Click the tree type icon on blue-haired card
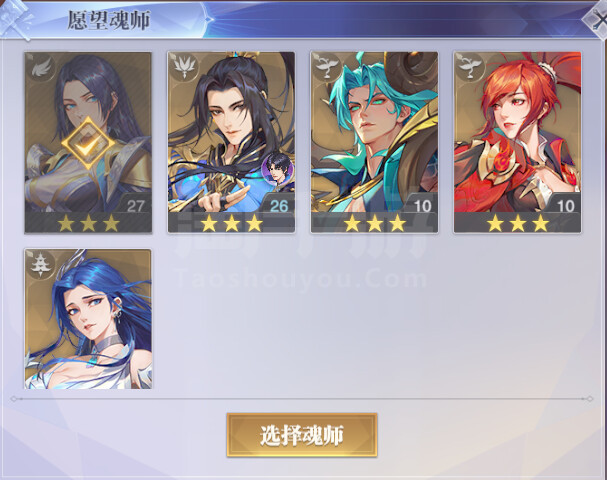607x480 pixels. coord(41,264)
